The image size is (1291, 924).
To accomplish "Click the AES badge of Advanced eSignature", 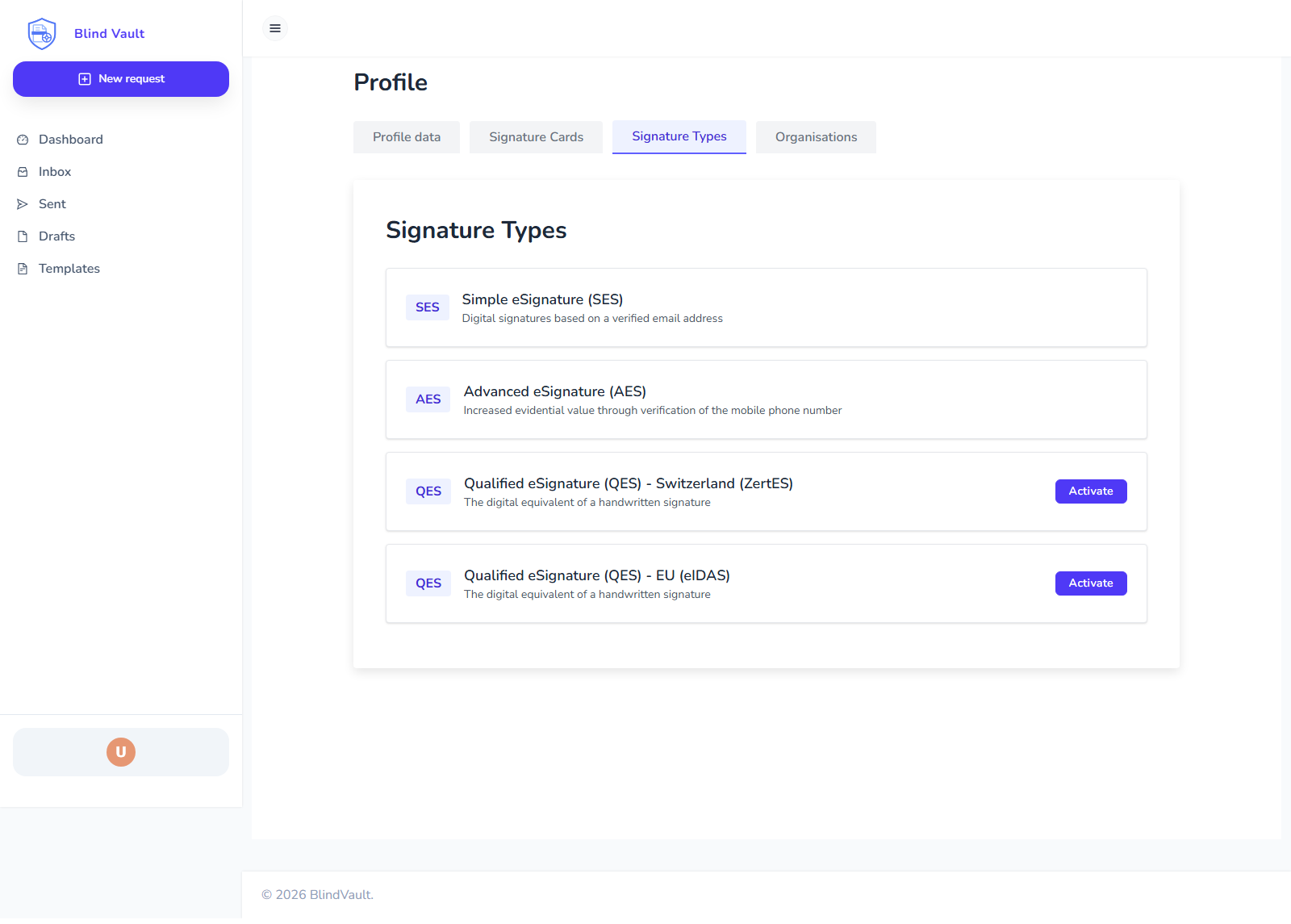I will (428, 399).
